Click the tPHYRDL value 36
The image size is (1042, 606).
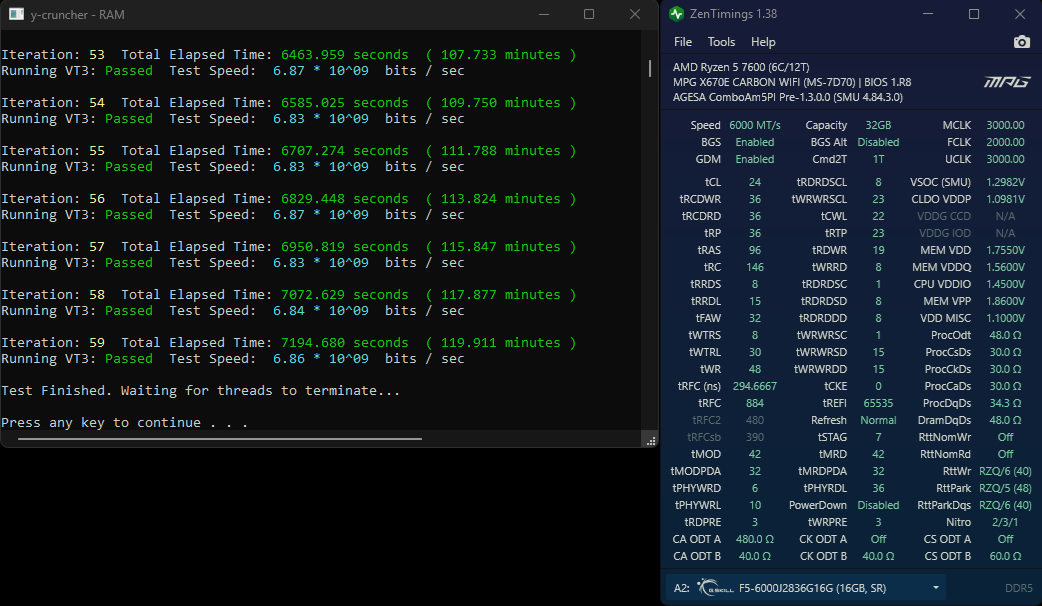tap(878, 488)
